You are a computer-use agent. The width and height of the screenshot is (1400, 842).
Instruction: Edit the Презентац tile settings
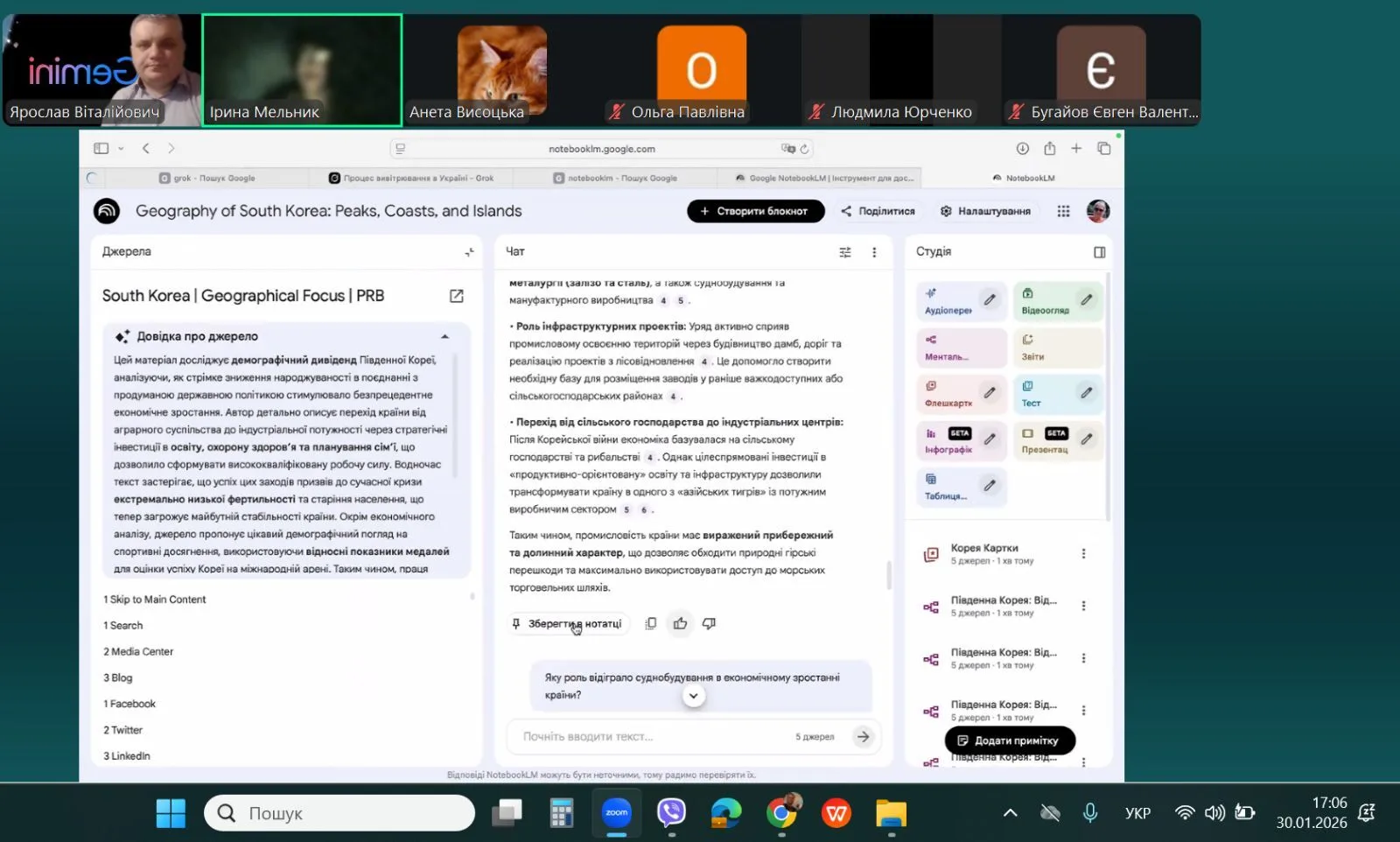[x=1086, y=439]
